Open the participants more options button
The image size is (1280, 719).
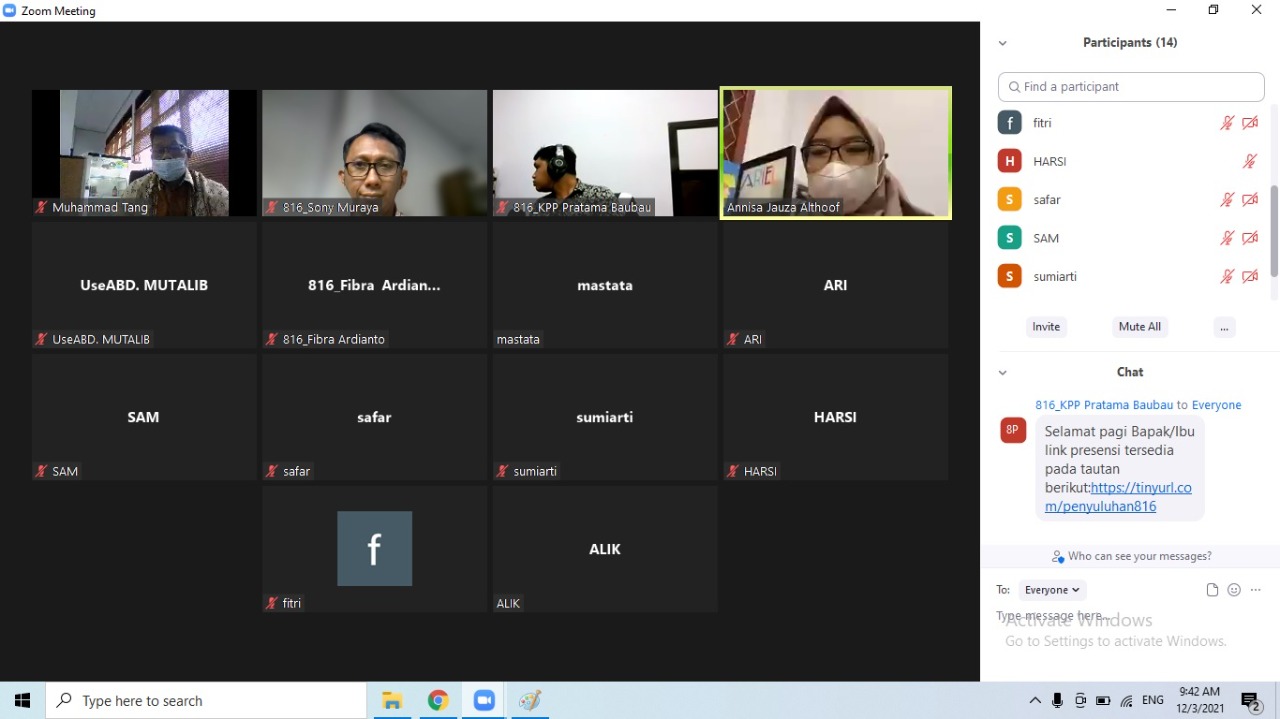point(1224,327)
